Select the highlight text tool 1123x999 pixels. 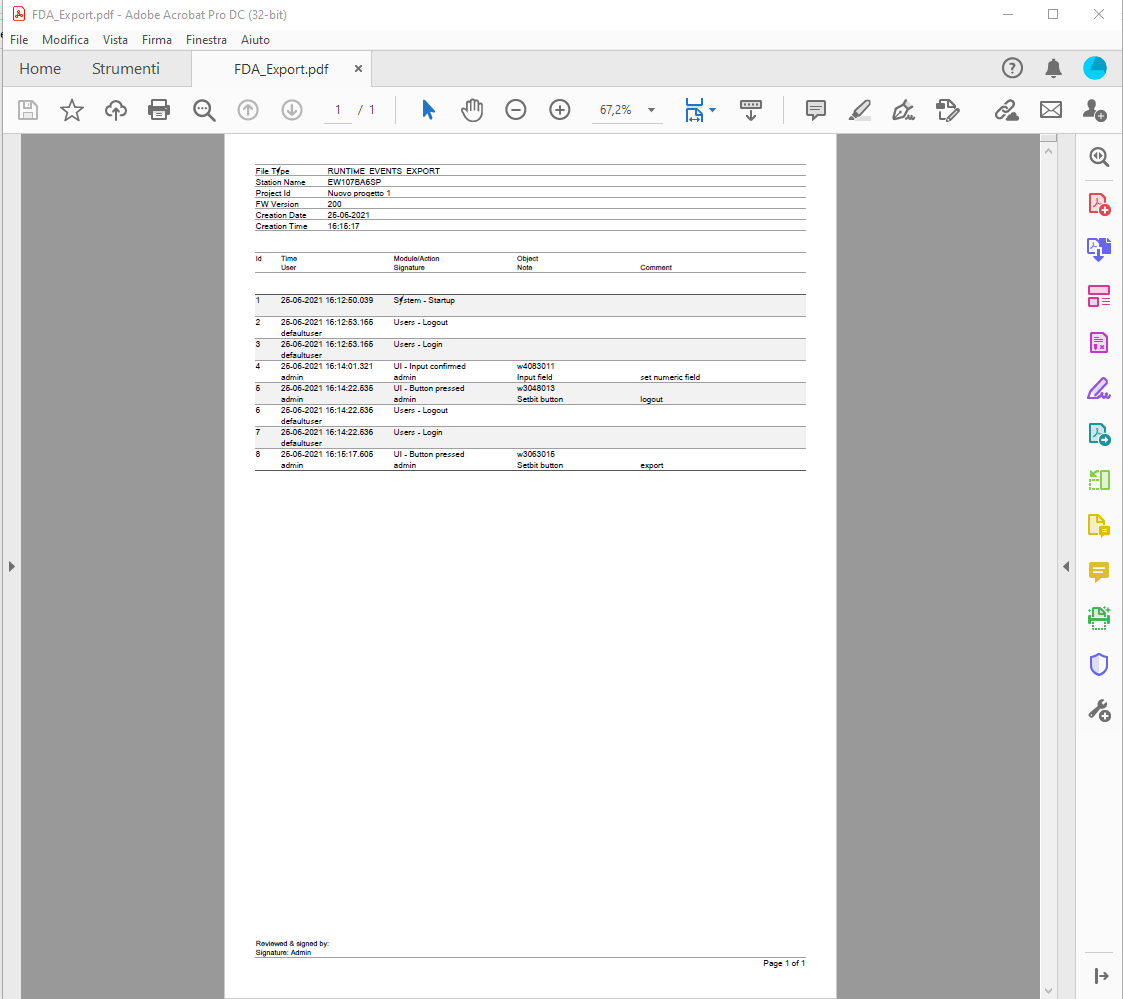point(860,110)
